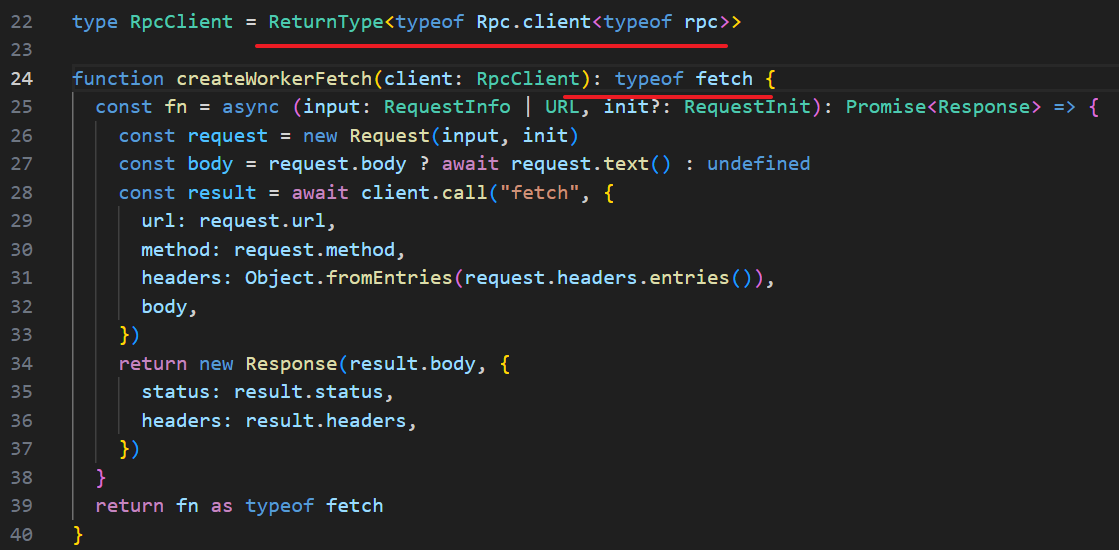The width and height of the screenshot is (1119, 550).
Task: Click the "fetch" string literal on line 28
Action: point(540,193)
